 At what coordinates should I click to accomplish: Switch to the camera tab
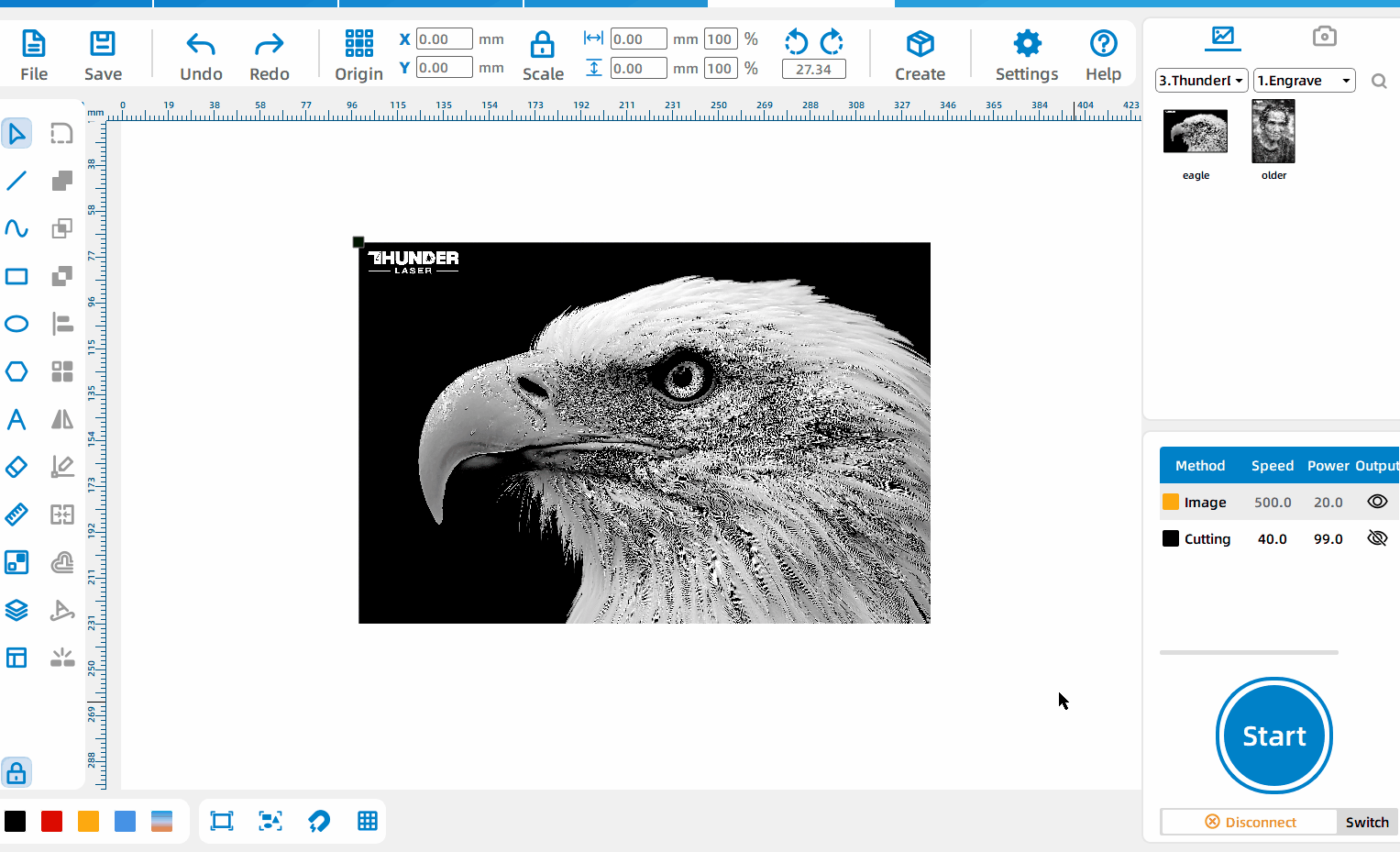click(1324, 37)
